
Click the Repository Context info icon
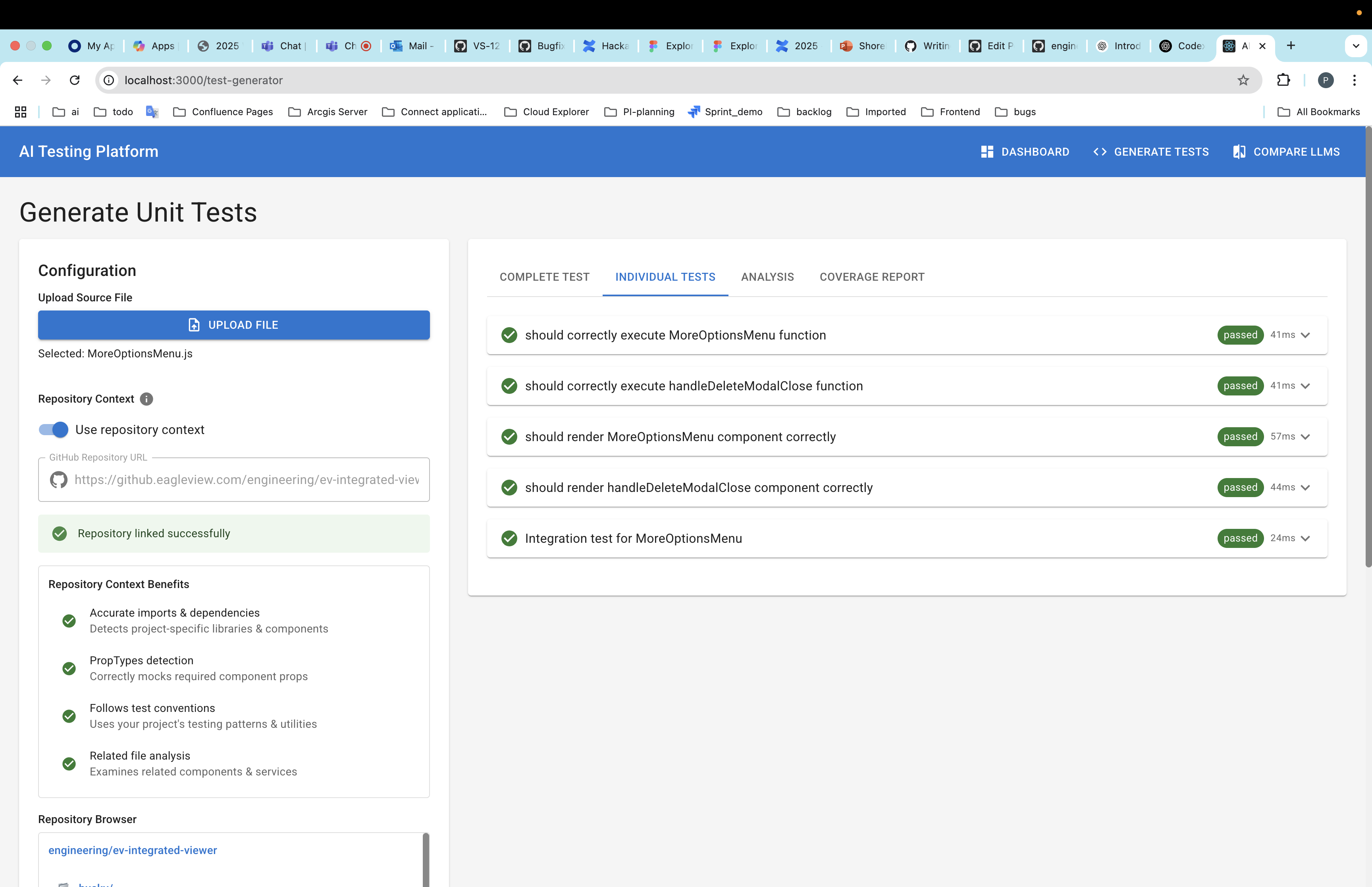click(x=146, y=399)
